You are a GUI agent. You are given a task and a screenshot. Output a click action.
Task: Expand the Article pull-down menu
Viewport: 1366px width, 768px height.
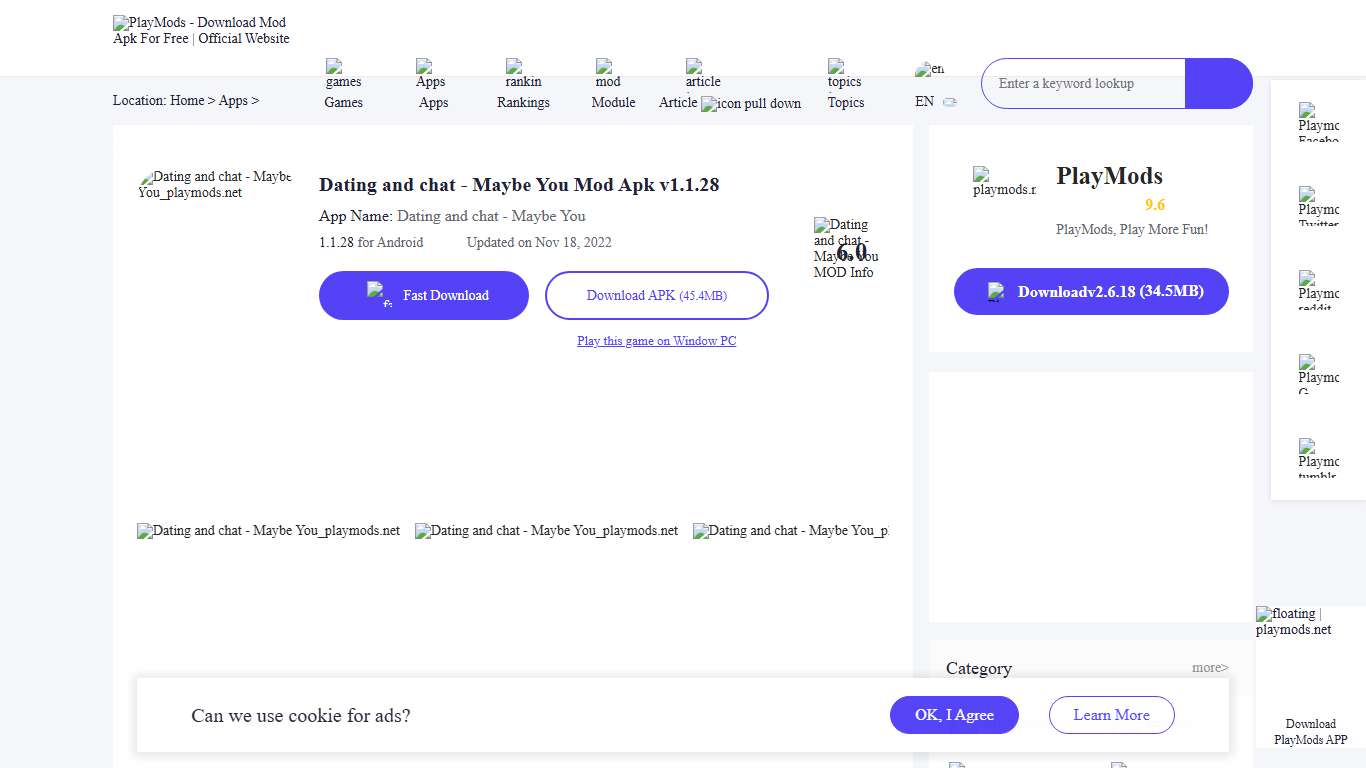point(750,103)
